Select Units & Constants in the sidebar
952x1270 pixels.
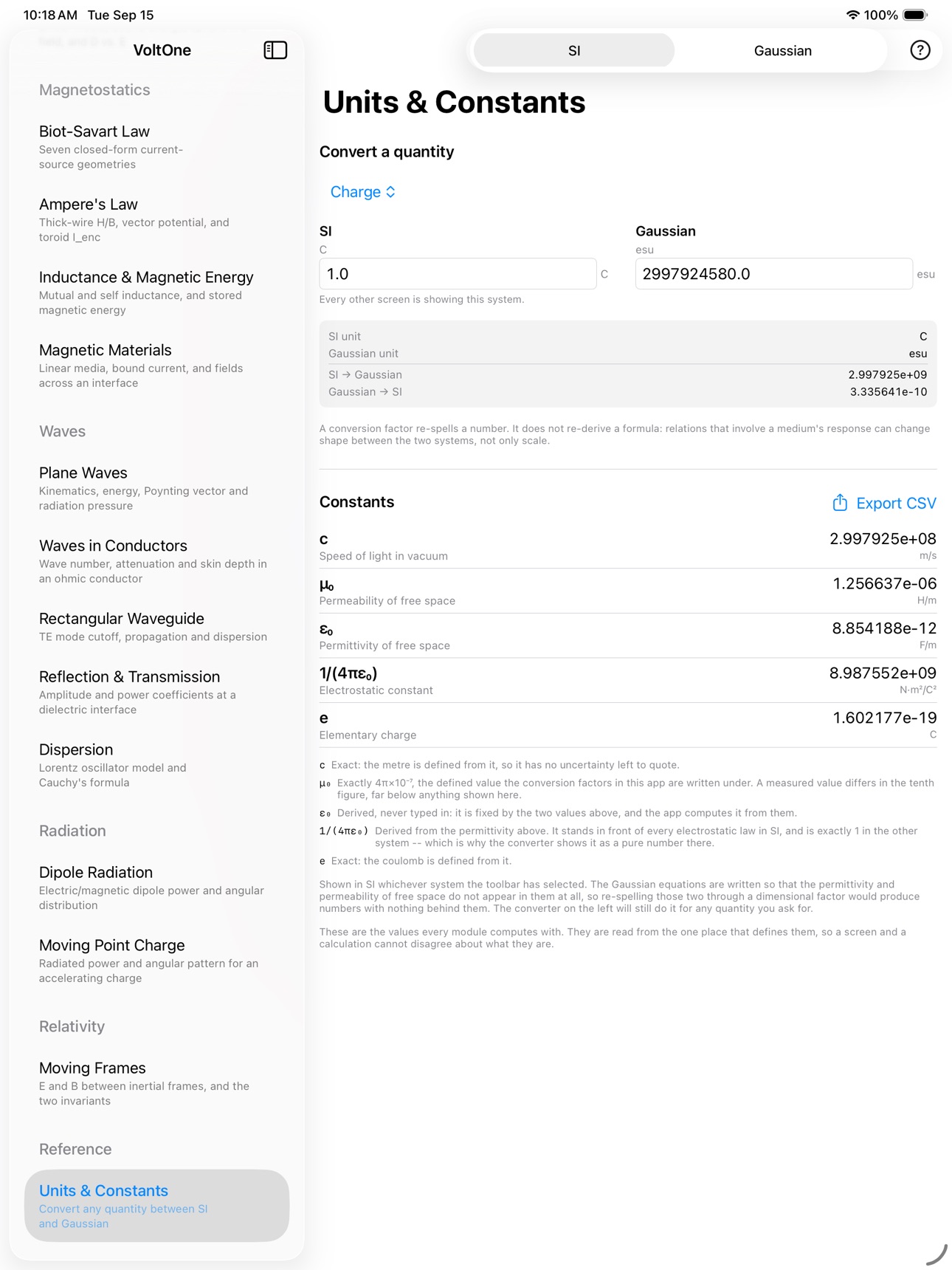pyautogui.click(x=156, y=1206)
